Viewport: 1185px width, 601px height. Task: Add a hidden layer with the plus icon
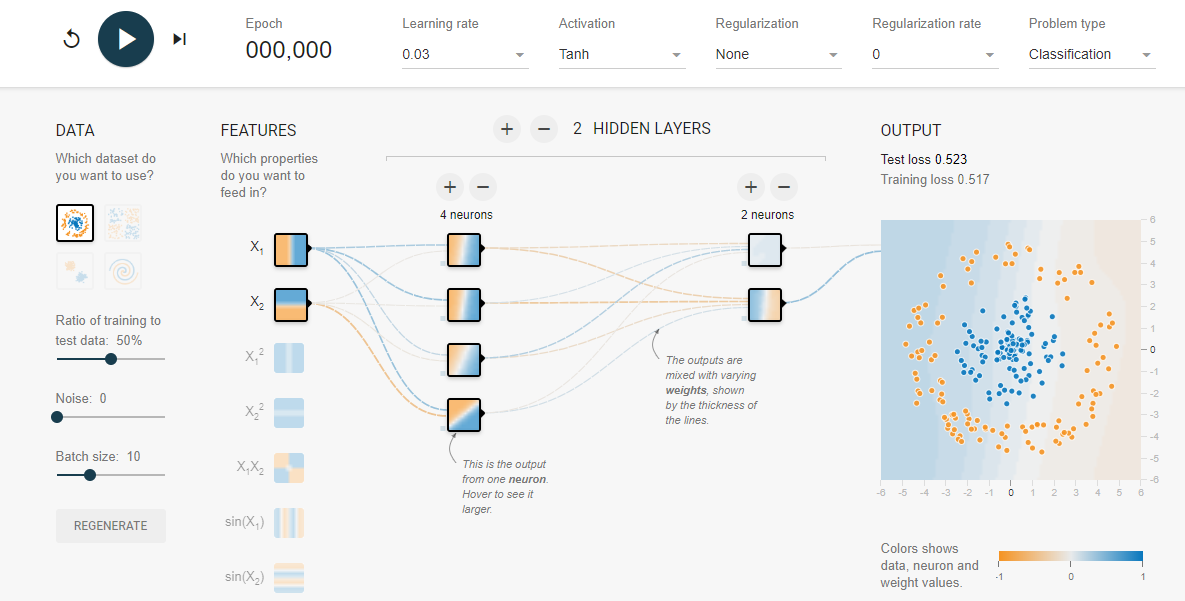(x=507, y=129)
